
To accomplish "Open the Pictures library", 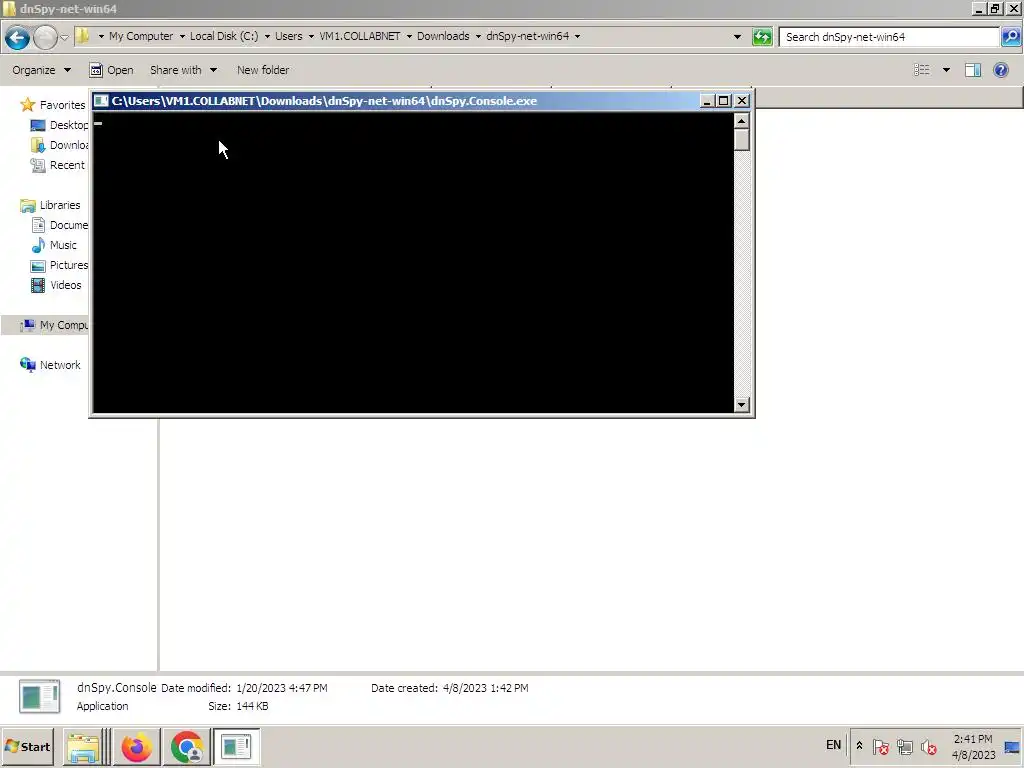I will coord(59,265).
